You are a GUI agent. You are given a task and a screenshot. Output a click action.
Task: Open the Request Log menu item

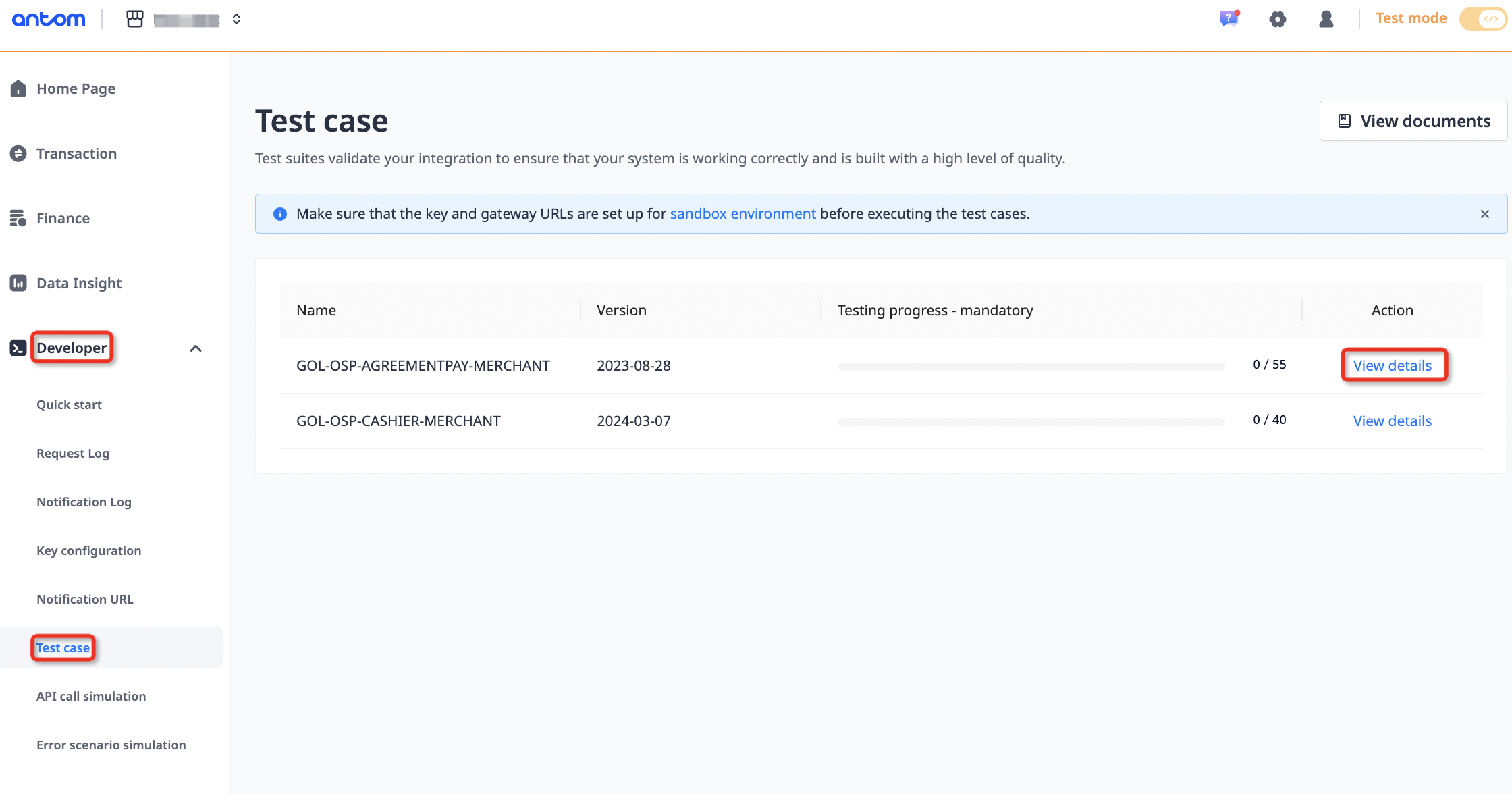pyautogui.click(x=73, y=453)
